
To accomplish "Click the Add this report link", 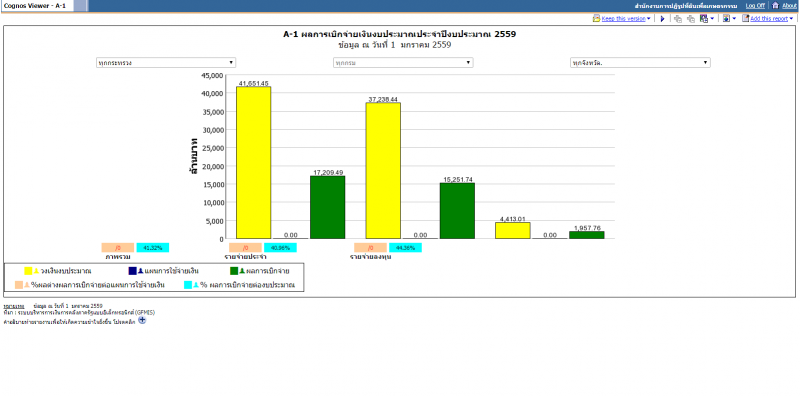I will (x=769, y=19).
